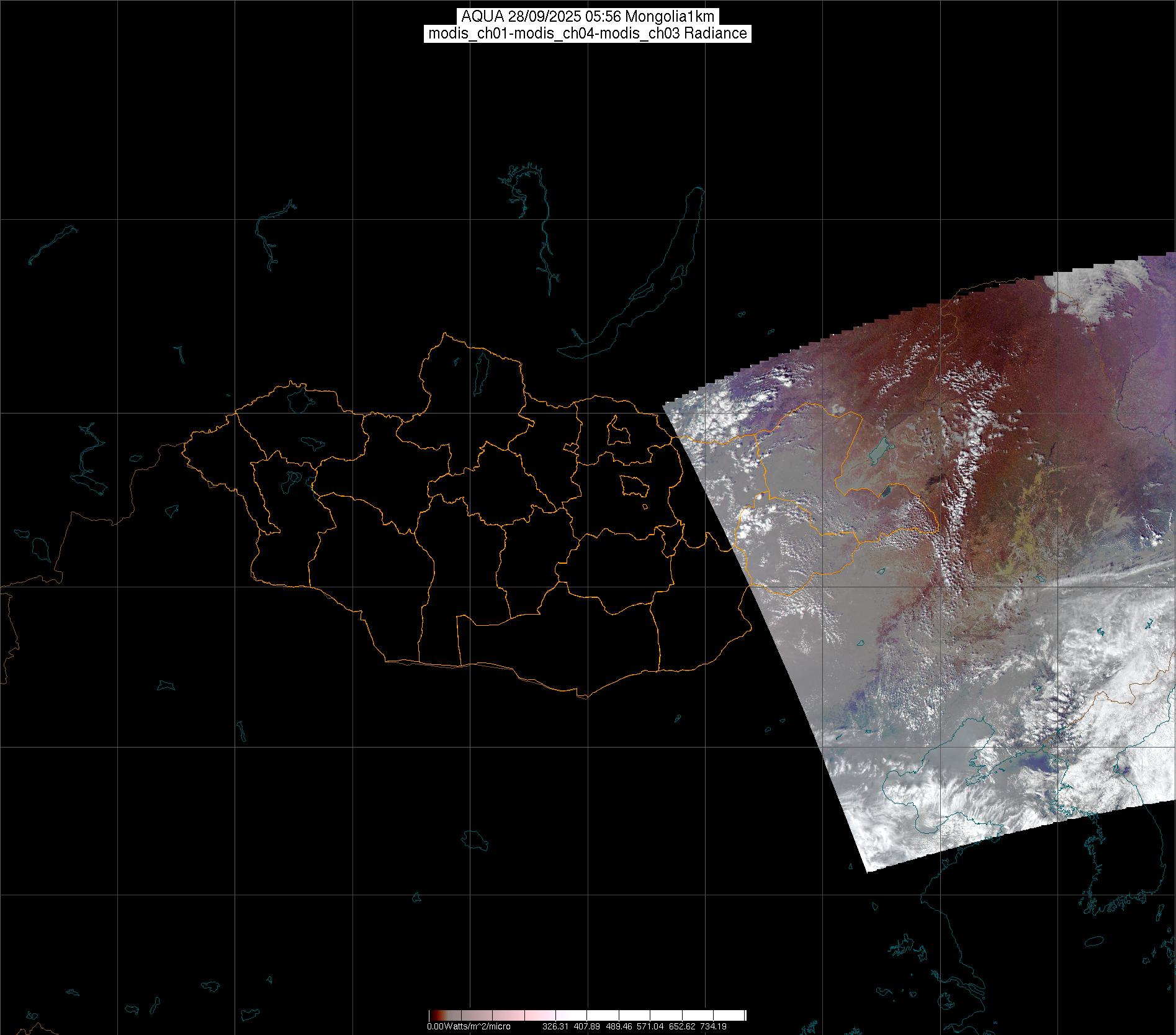Click the dark red start of the colorbar
The image size is (1176, 1035).
tap(433, 1015)
